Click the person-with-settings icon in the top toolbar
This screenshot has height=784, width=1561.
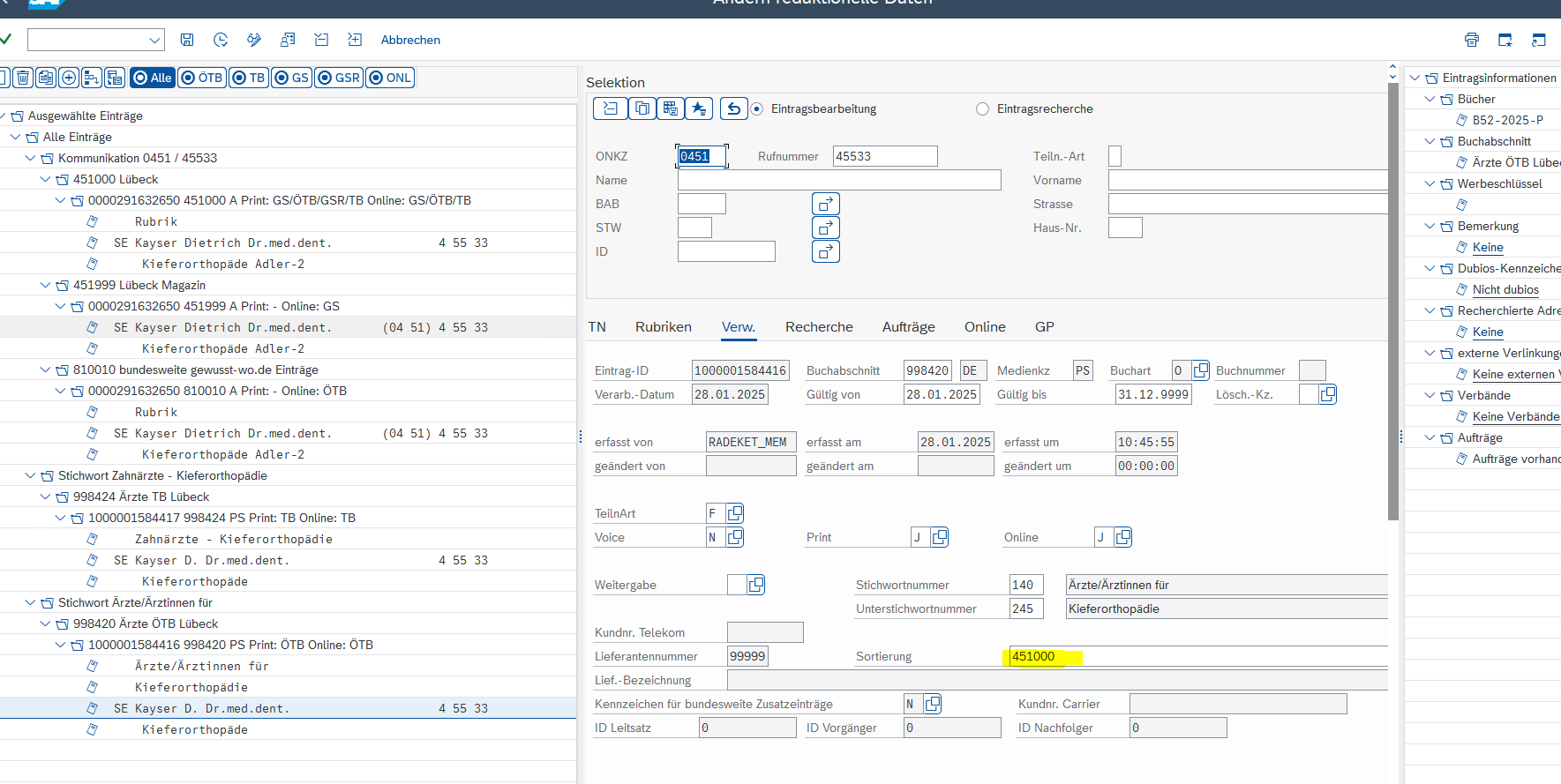(288, 40)
